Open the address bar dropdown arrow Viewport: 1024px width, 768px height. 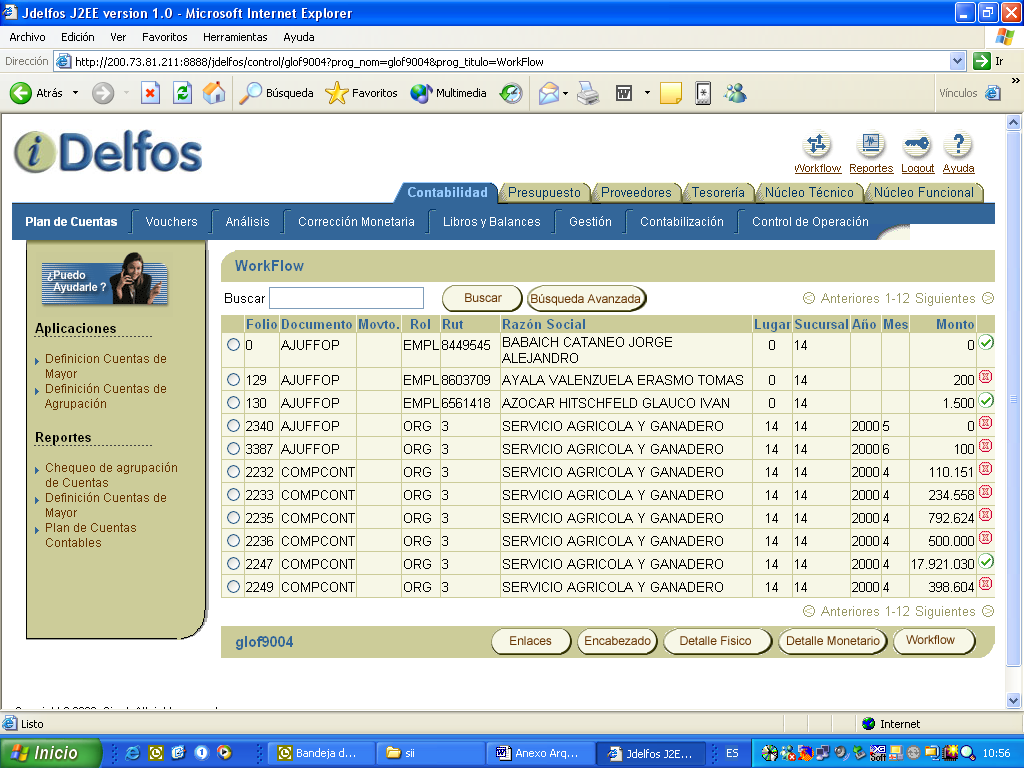tap(957, 61)
